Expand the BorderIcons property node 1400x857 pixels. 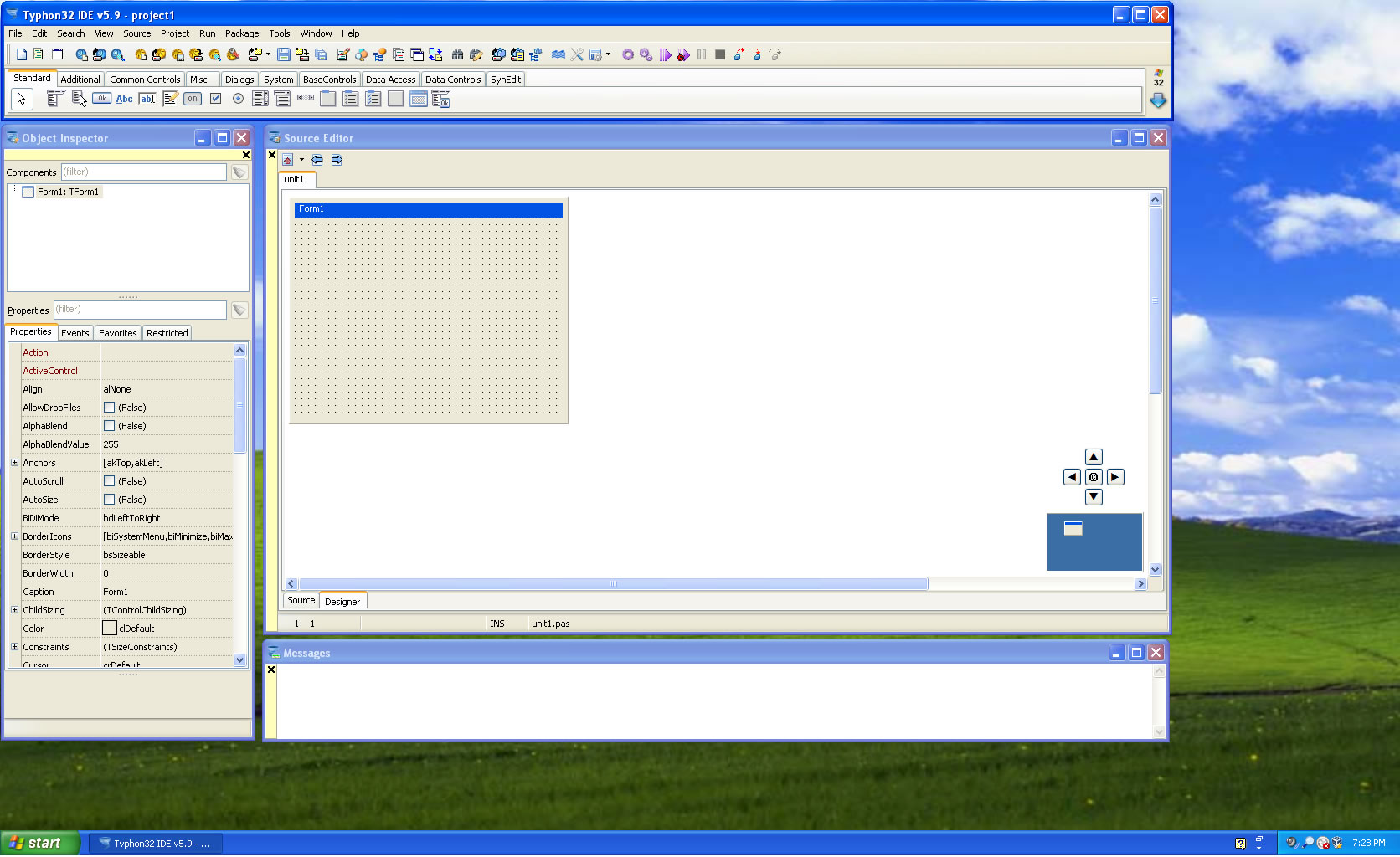[14, 536]
